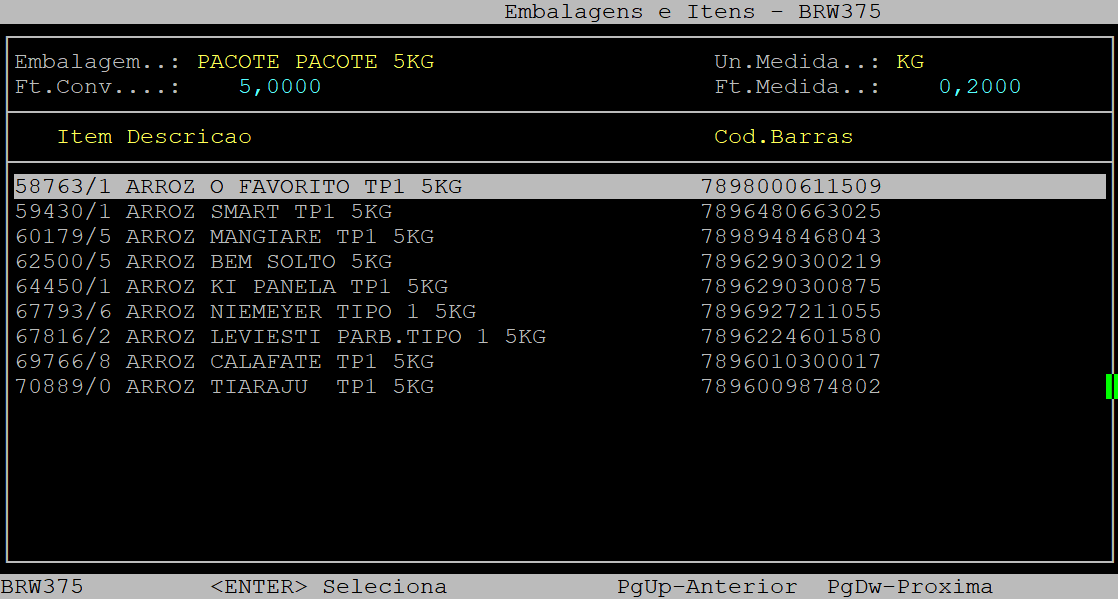Image resolution: width=1118 pixels, height=599 pixels.
Task: Select item code 67793/6
Action: coord(63,312)
